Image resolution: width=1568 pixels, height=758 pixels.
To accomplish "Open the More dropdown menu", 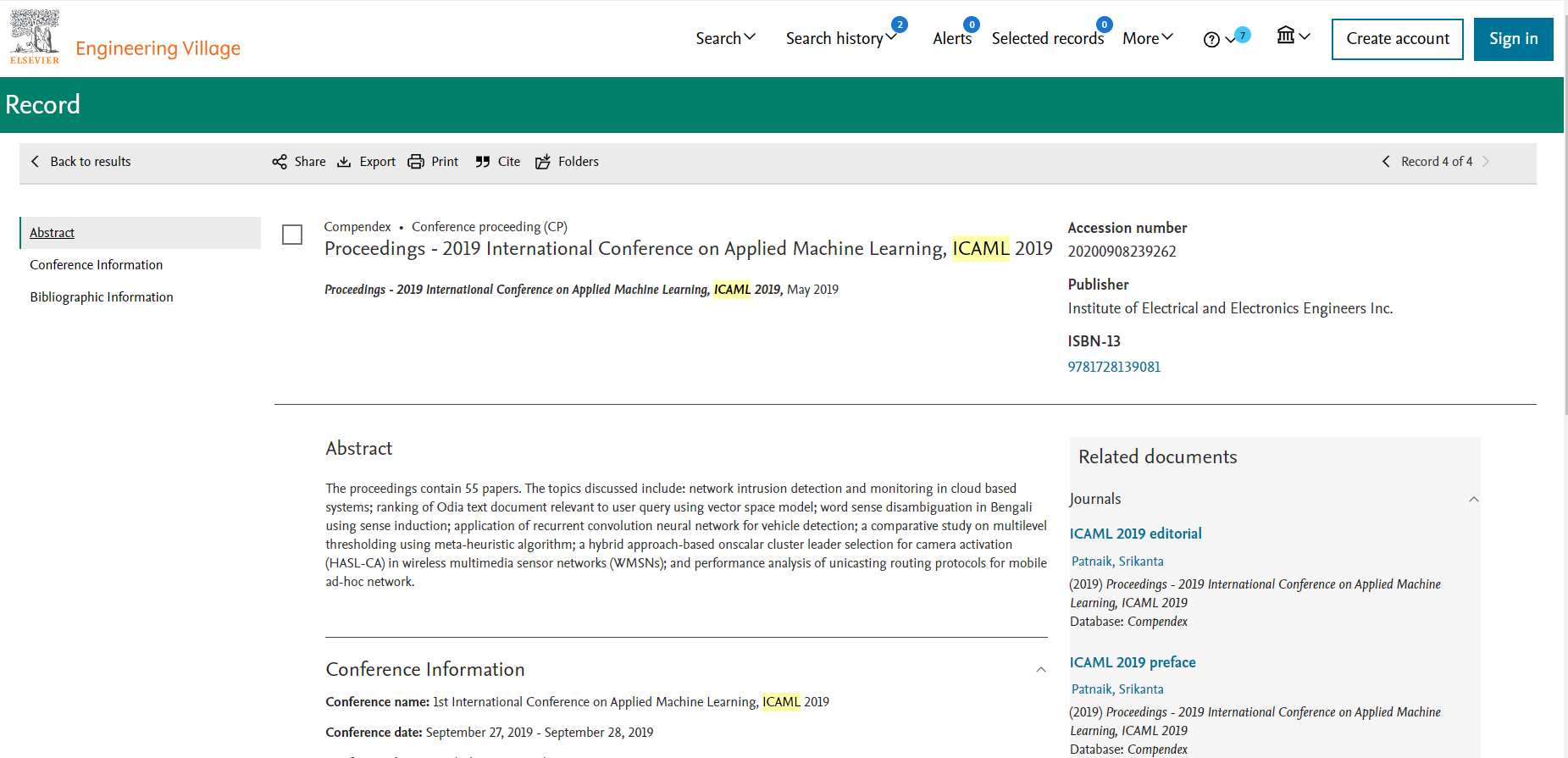I will pyautogui.click(x=1148, y=38).
